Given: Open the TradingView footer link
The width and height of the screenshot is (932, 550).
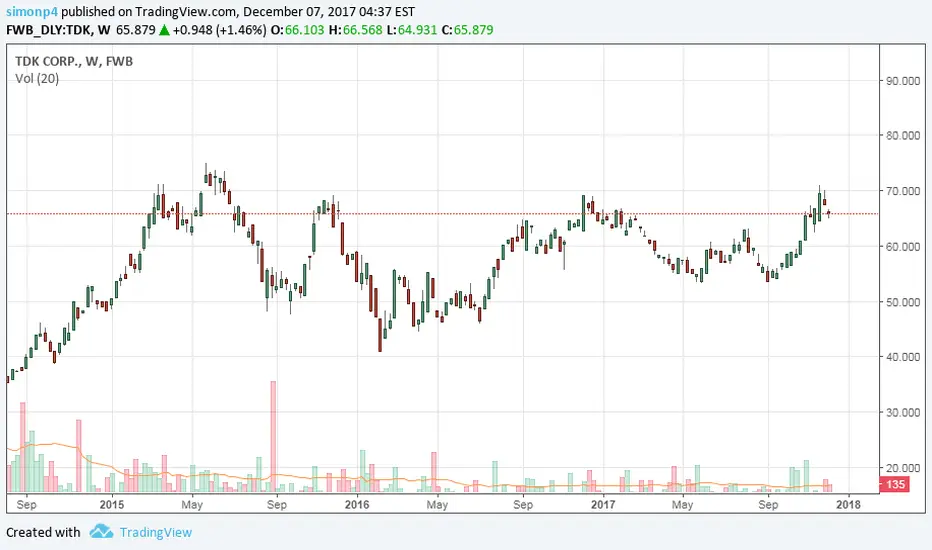Looking at the screenshot, I should 156,532.
